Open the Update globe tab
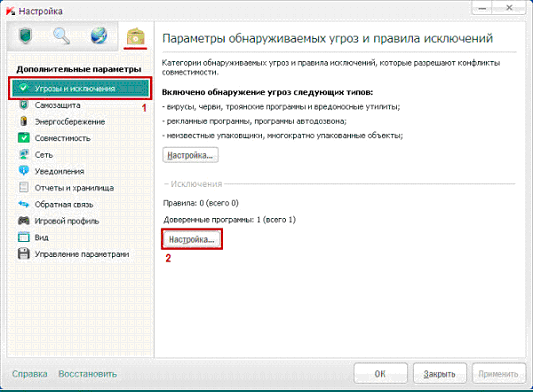 tap(99, 36)
